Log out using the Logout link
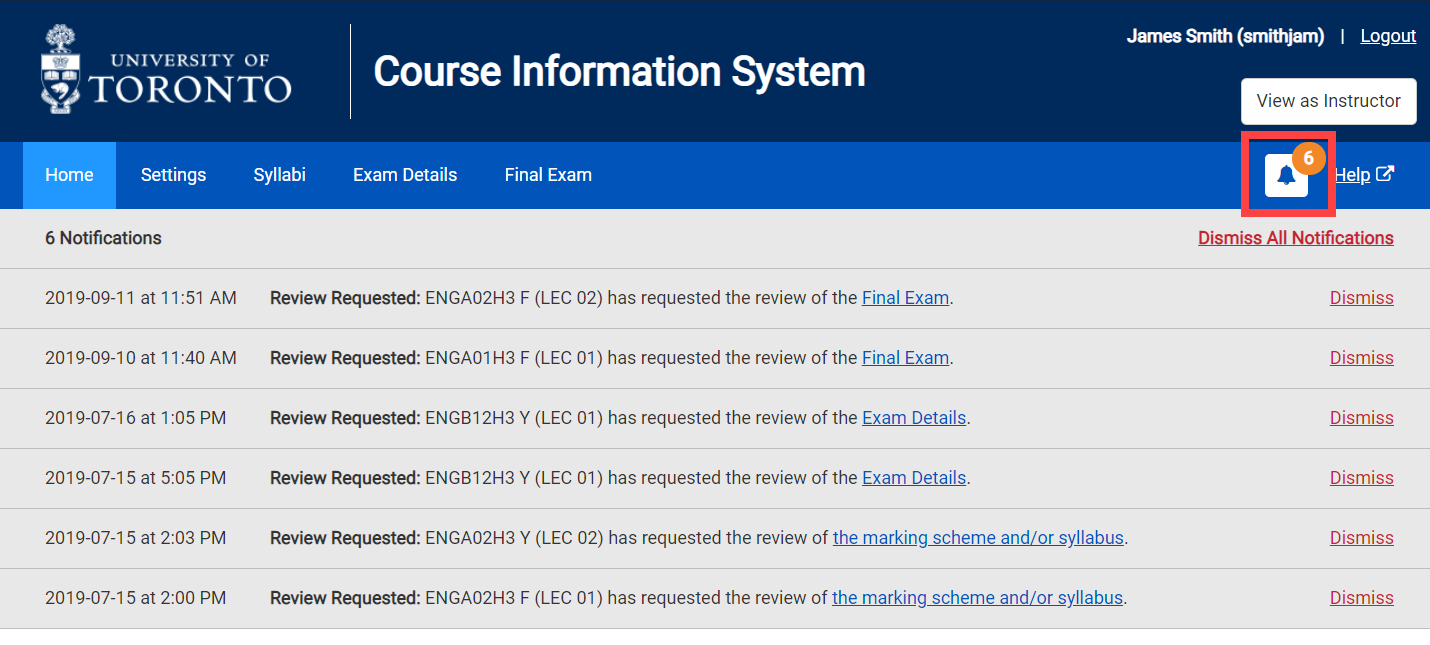 (x=1388, y=36)
